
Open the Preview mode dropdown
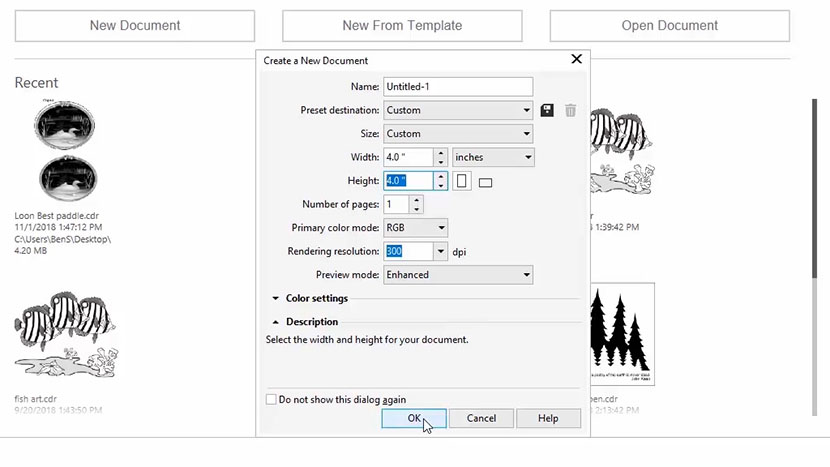coord(458,275)
